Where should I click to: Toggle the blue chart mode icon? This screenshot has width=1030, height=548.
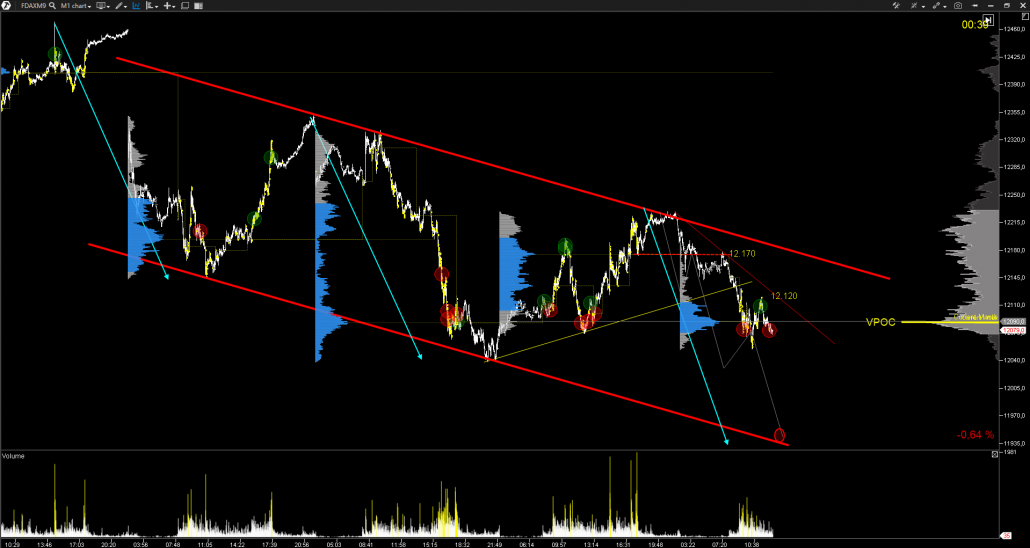pos(136,6)
